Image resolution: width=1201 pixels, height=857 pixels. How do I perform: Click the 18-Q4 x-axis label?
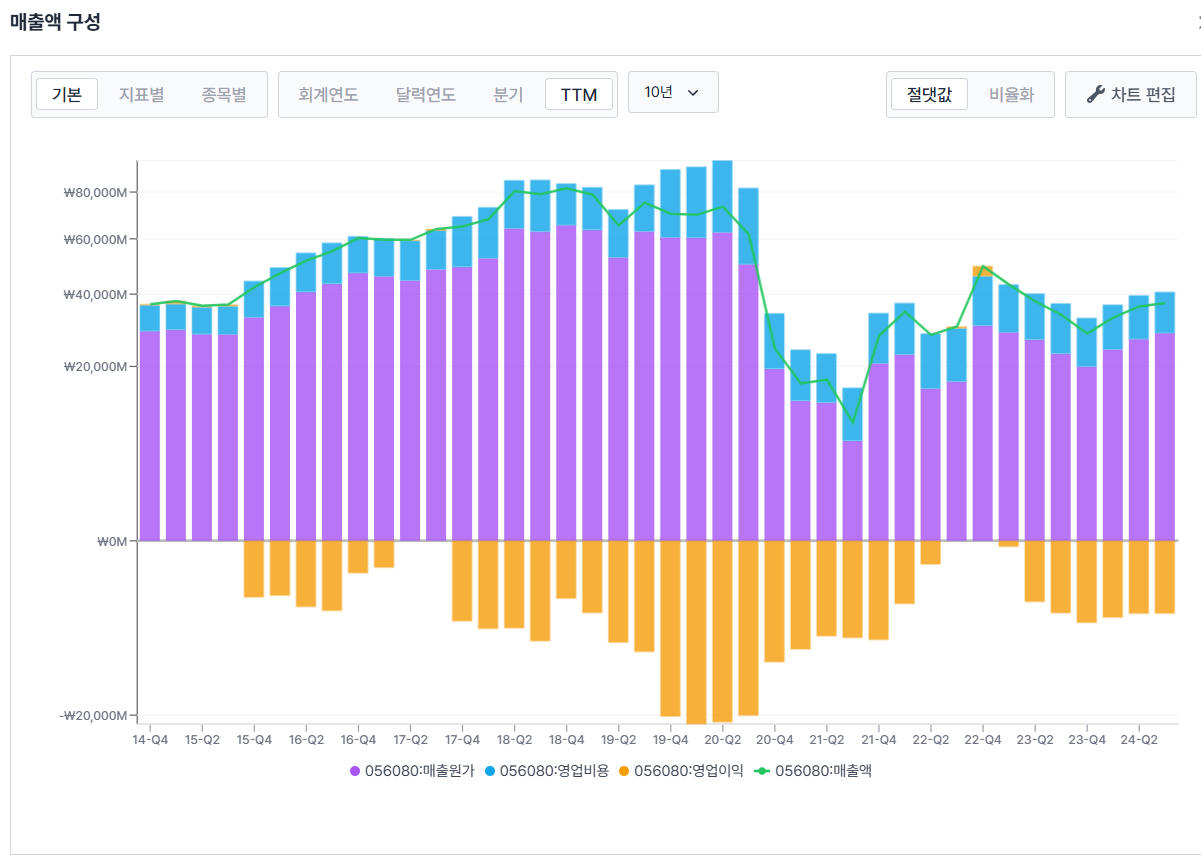[x=566, y=740]
